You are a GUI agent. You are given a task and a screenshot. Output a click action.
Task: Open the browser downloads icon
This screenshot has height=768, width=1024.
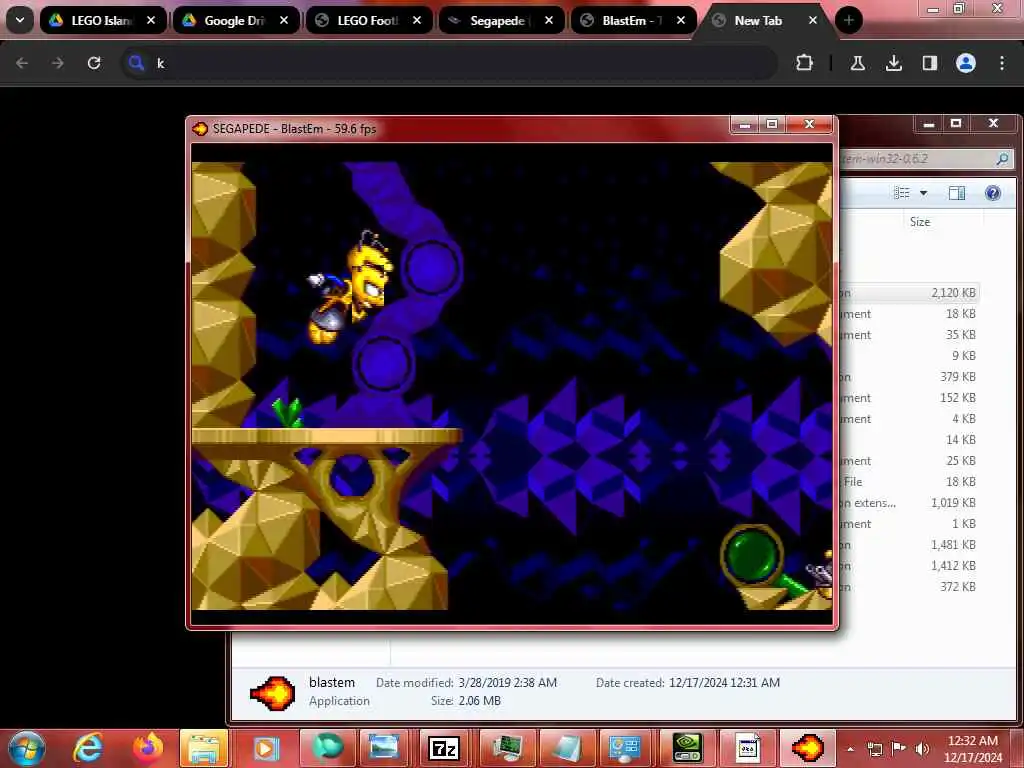point(893,63)
